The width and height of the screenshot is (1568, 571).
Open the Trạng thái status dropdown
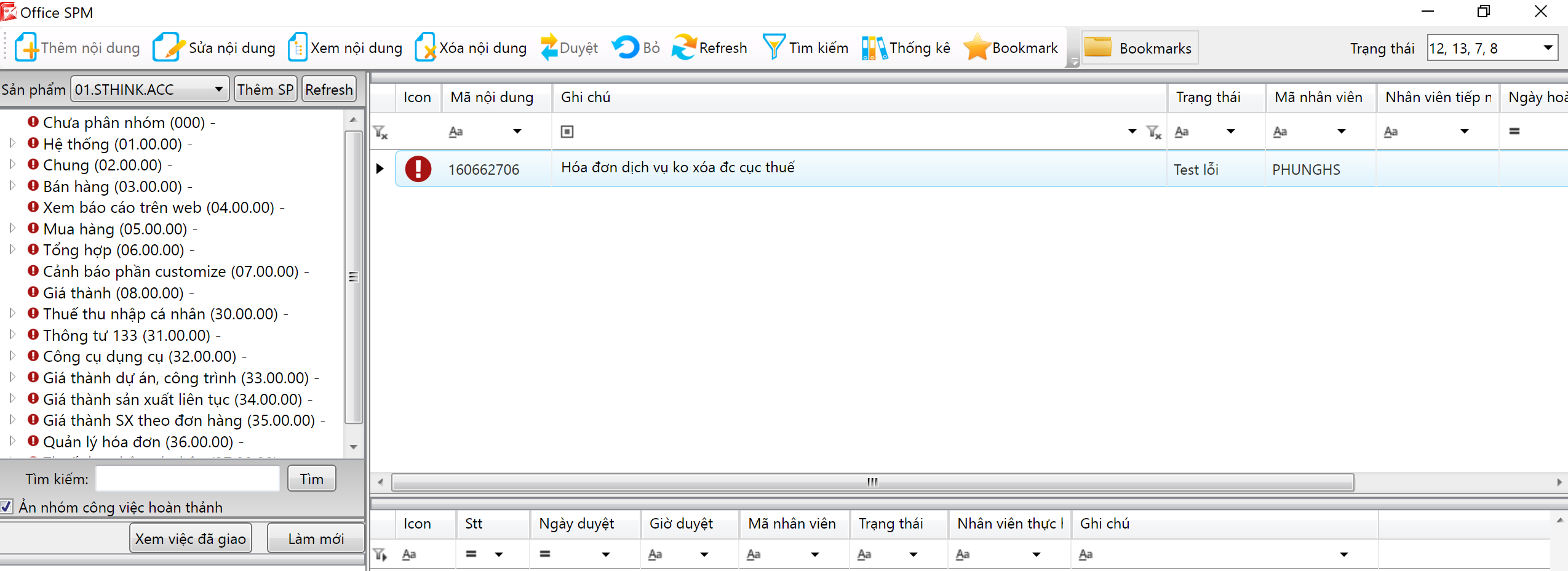(x=1548, y=48)
